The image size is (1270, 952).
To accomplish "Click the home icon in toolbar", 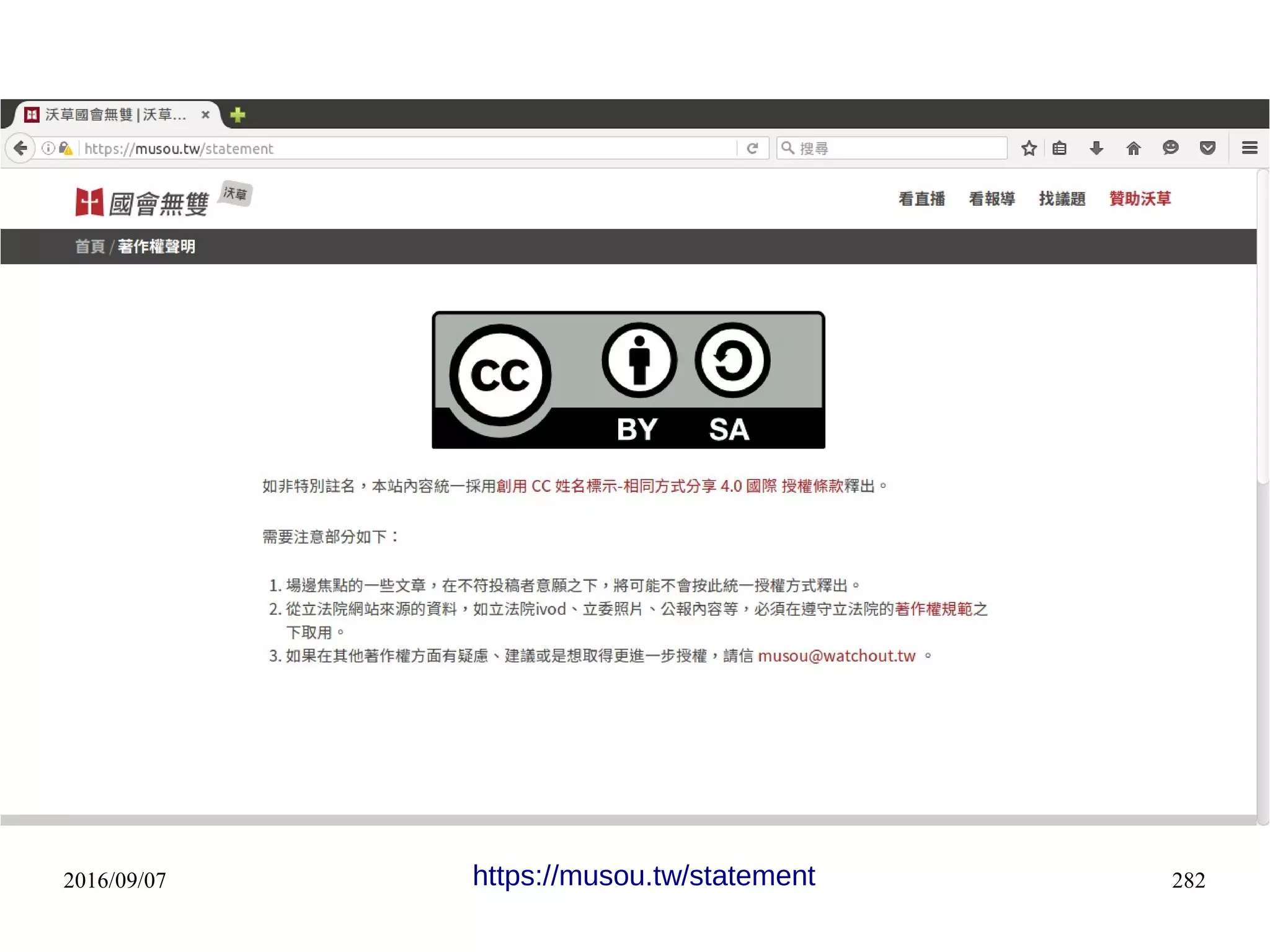I will point(1133,148).
